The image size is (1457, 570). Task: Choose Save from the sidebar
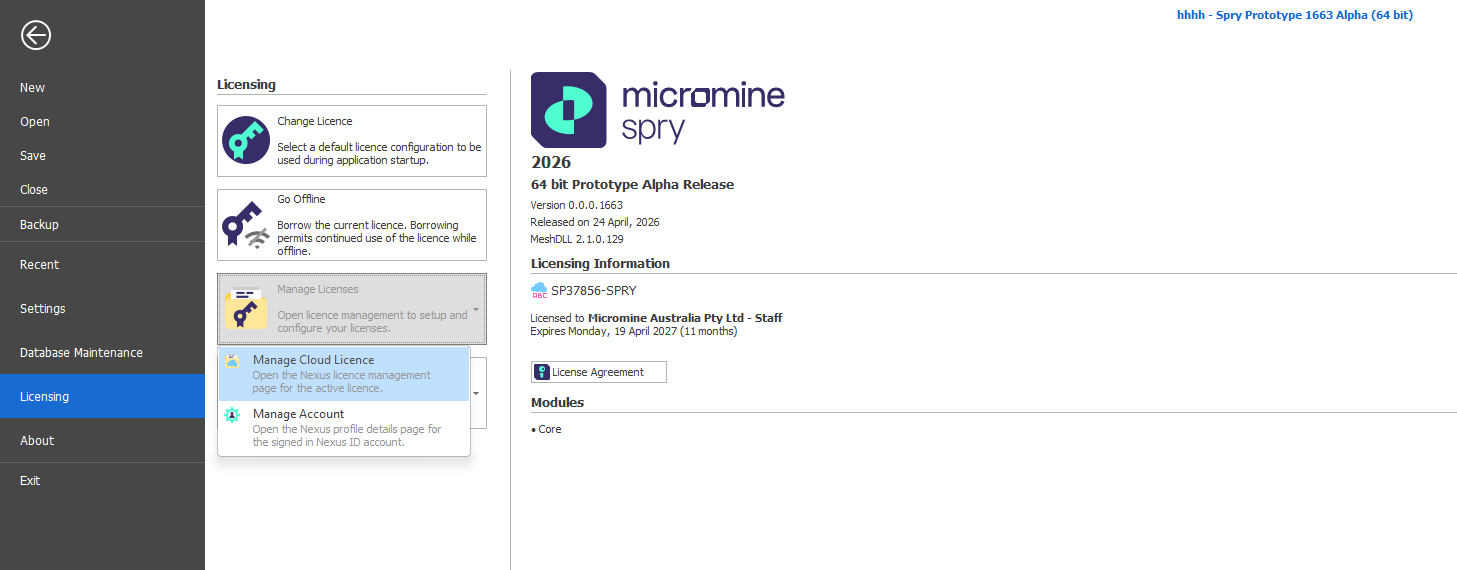pos(102,156)
